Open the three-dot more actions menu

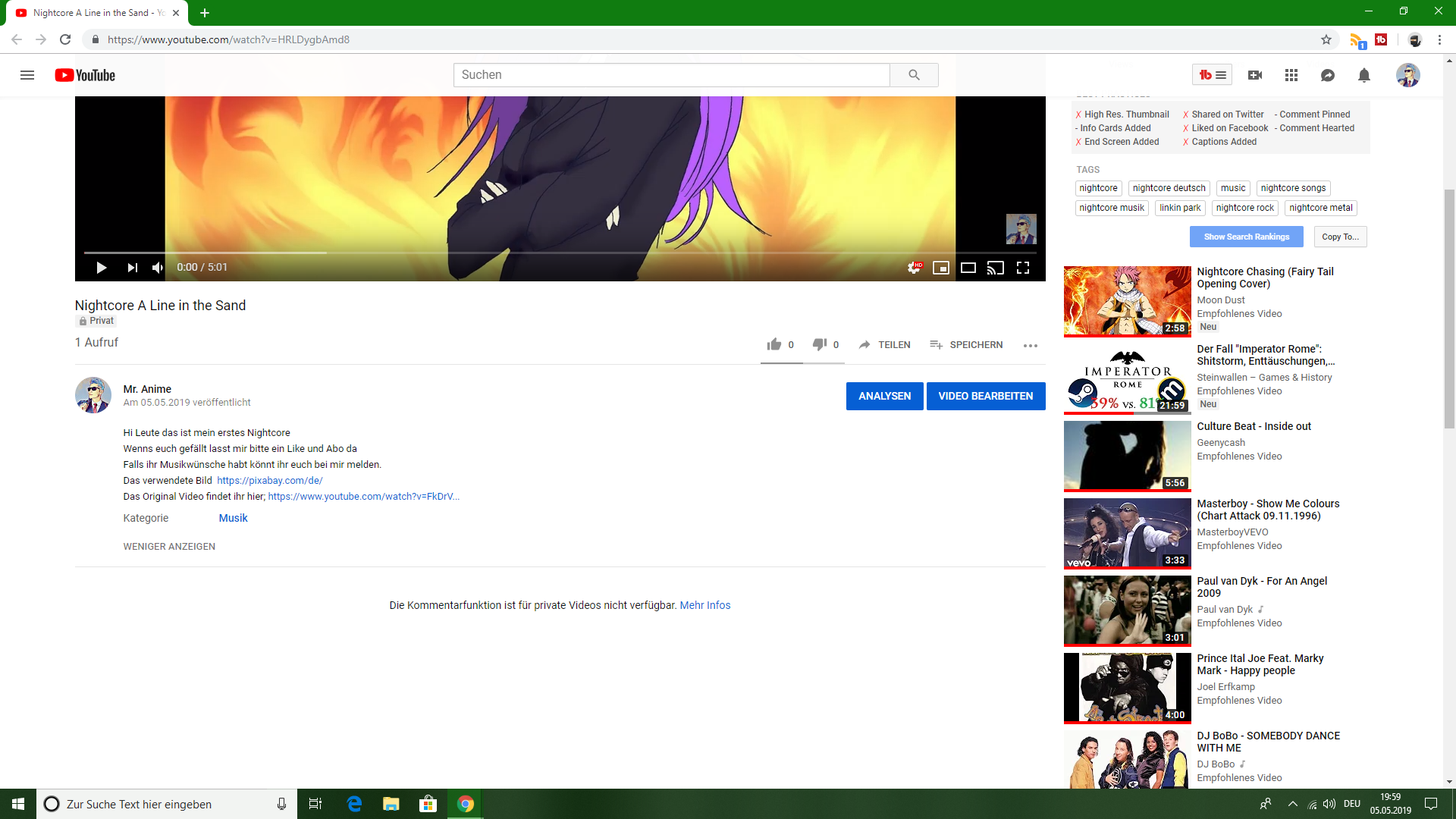click(x=1030, y=346)
